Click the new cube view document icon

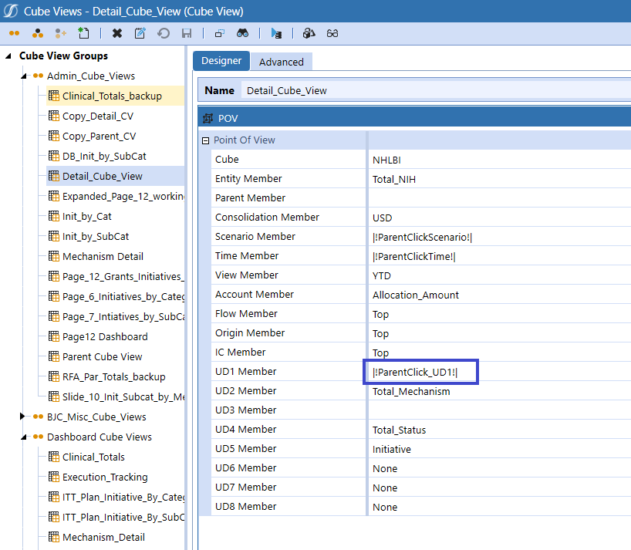(x=84, y=33)
